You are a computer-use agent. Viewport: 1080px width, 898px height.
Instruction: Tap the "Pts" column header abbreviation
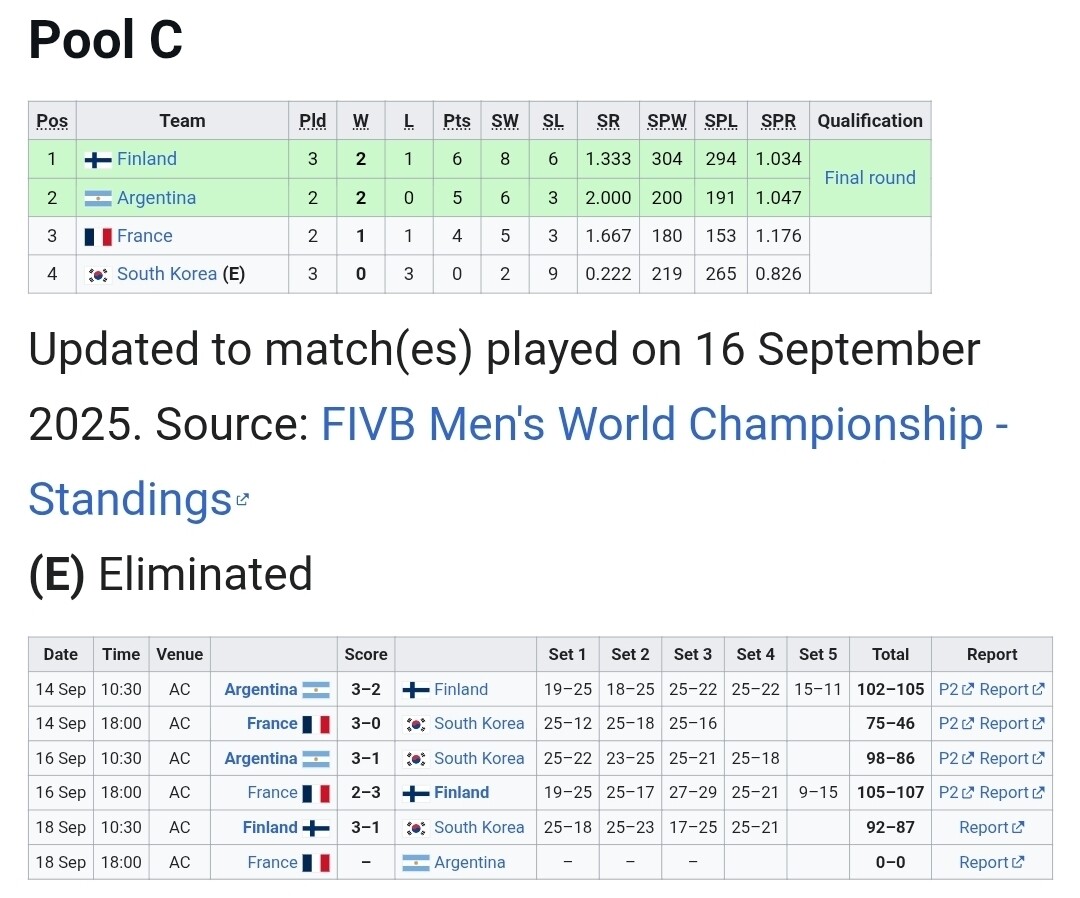(457, 121)
